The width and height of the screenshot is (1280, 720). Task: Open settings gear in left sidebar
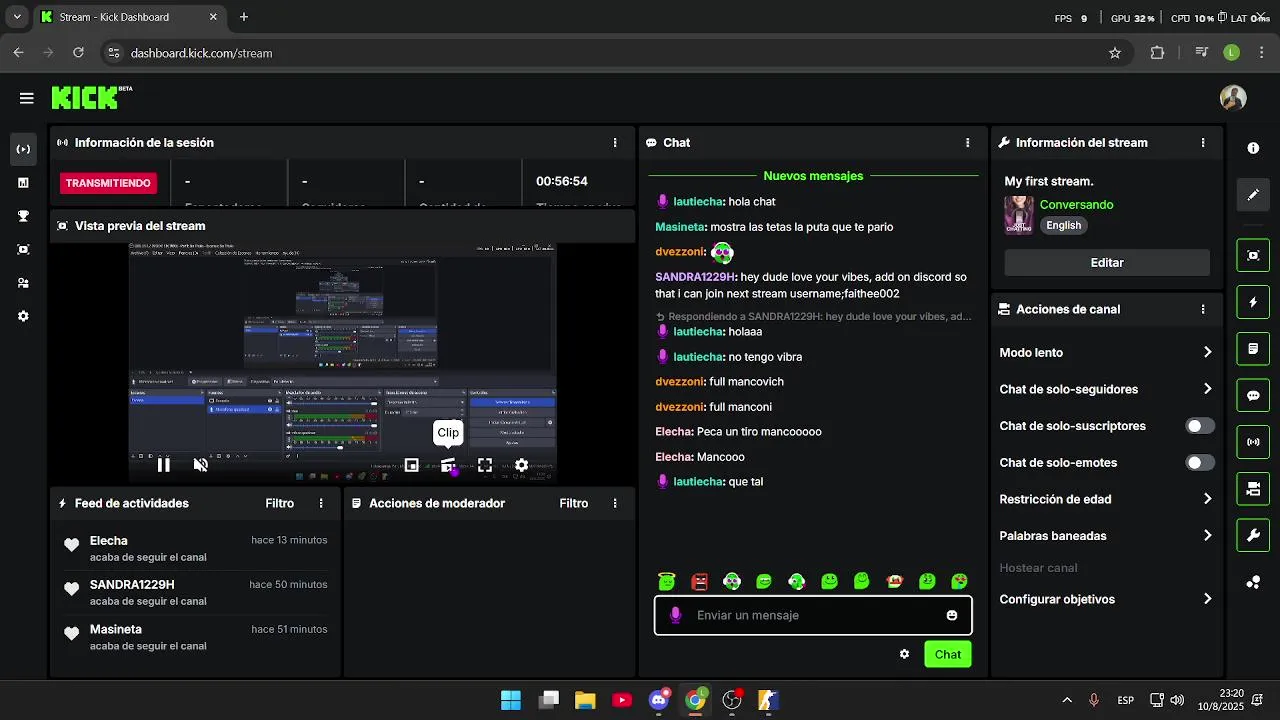23,316
